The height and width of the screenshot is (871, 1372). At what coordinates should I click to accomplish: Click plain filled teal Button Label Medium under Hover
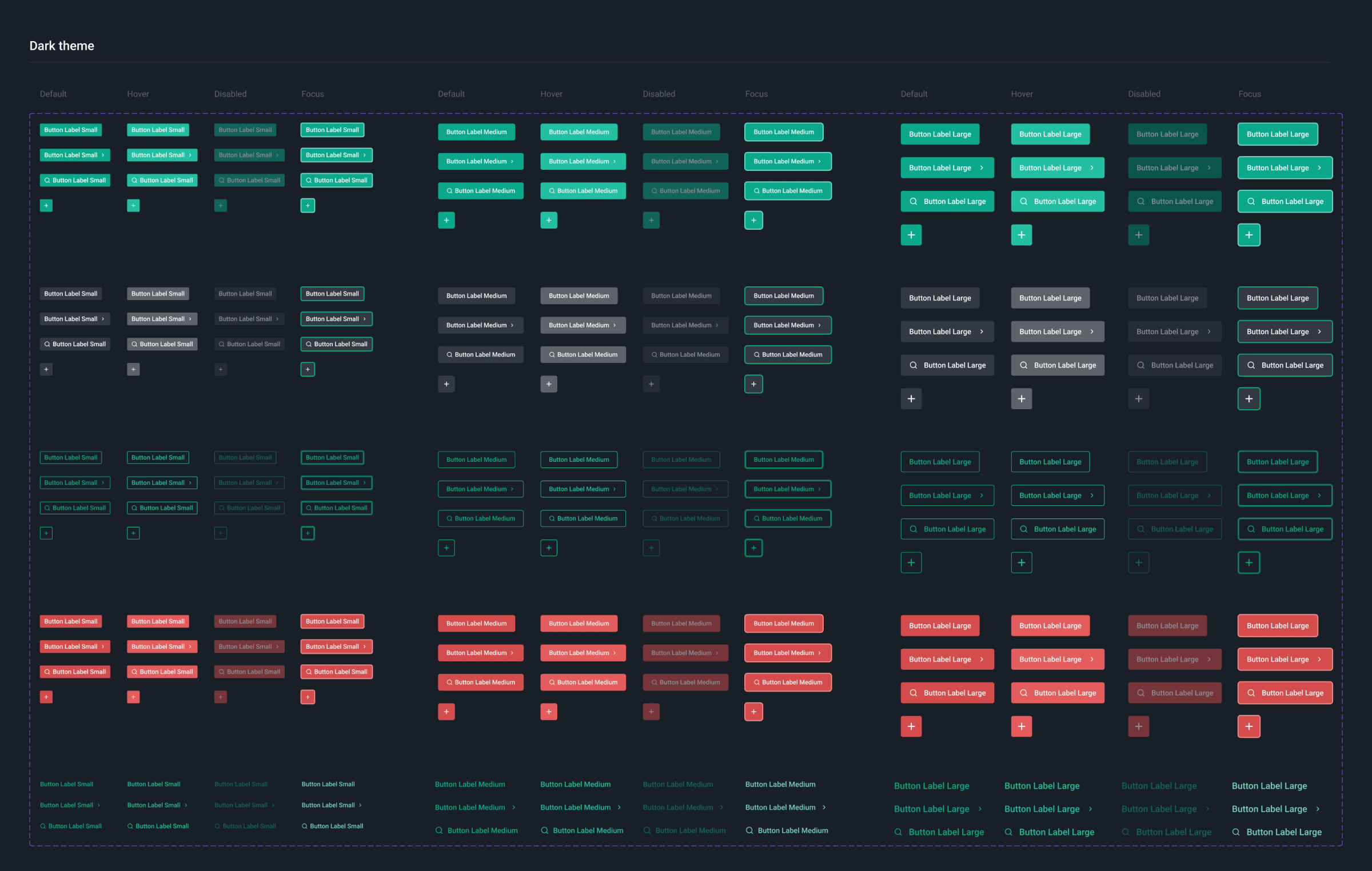[579, 132]
